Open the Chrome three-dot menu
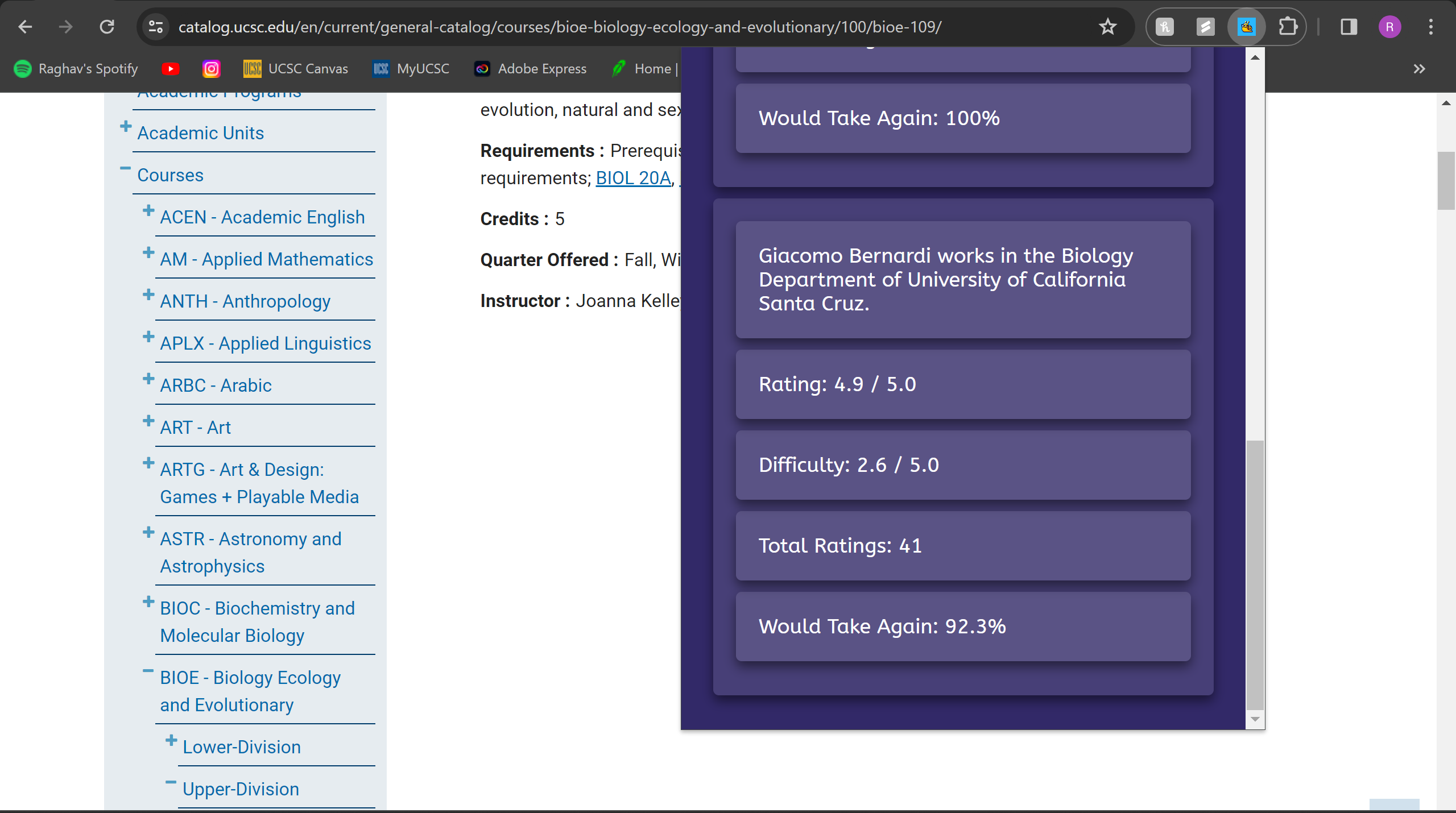The height and width of the screenshot is (813, 1456). (1430, 27)
